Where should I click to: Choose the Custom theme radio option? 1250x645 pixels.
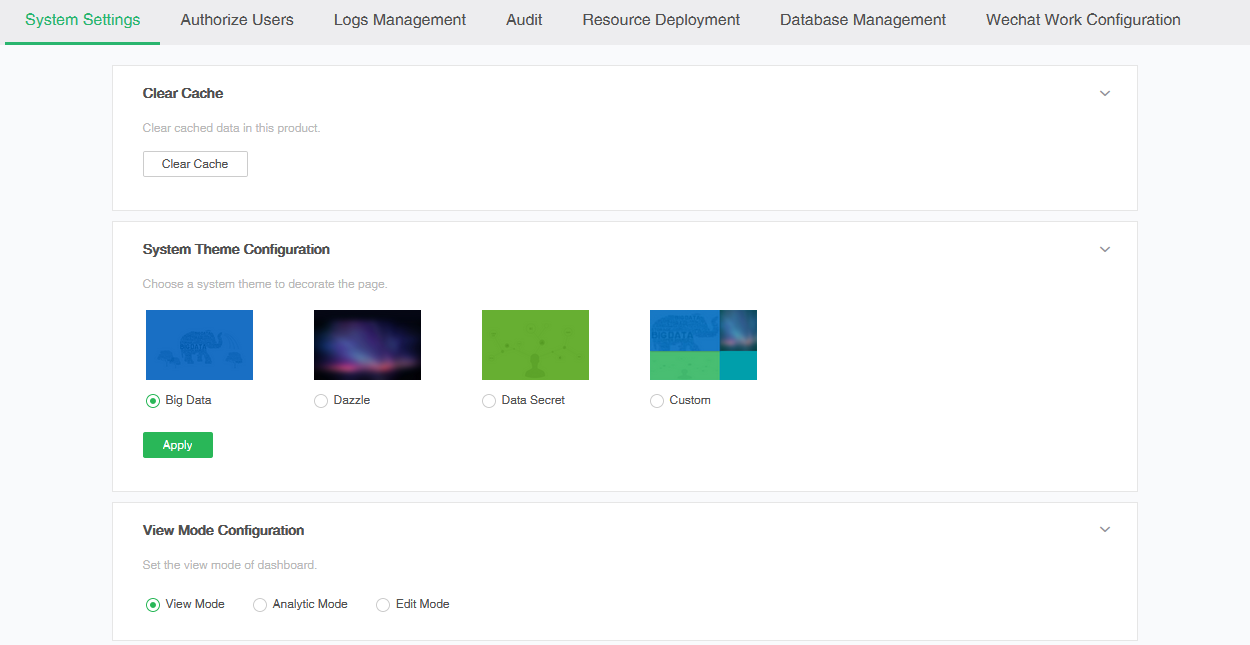click(x=657, y=401)
